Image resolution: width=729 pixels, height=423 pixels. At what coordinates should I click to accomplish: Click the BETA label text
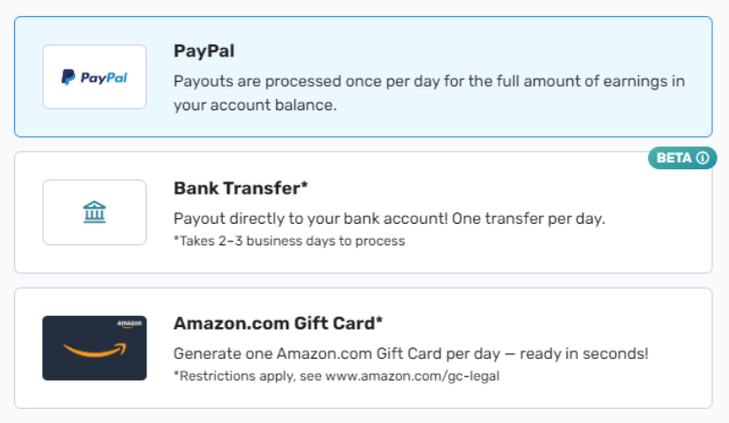pos(673,158)
